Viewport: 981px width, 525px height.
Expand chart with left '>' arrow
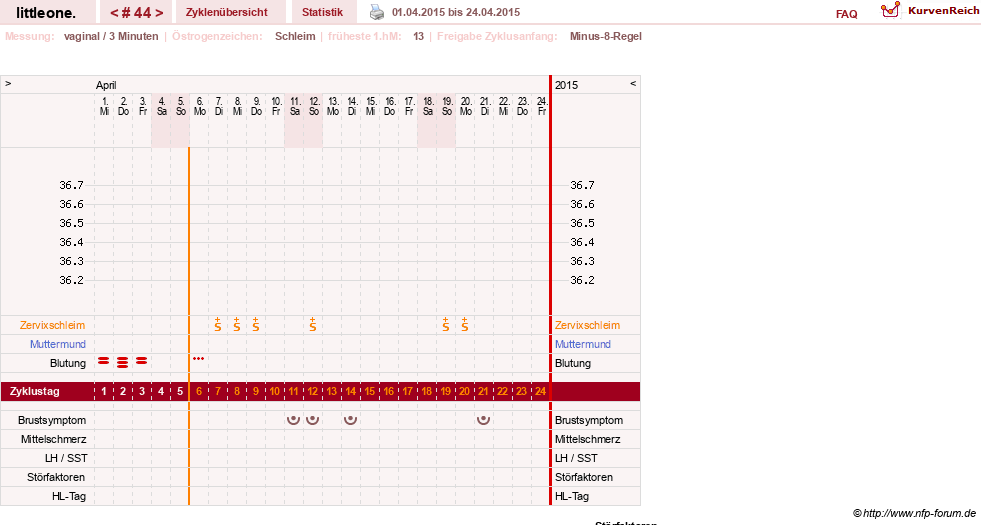coord(8,83)
